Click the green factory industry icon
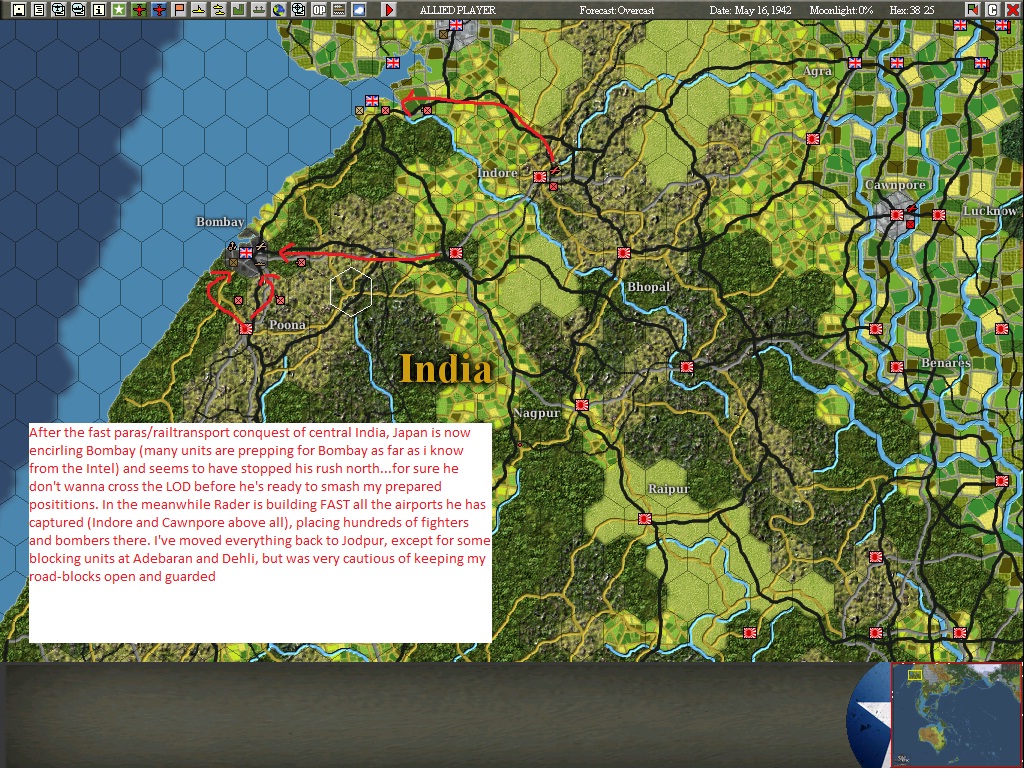This screenshot has width=1024, height=783. click(x=238, y=9)
